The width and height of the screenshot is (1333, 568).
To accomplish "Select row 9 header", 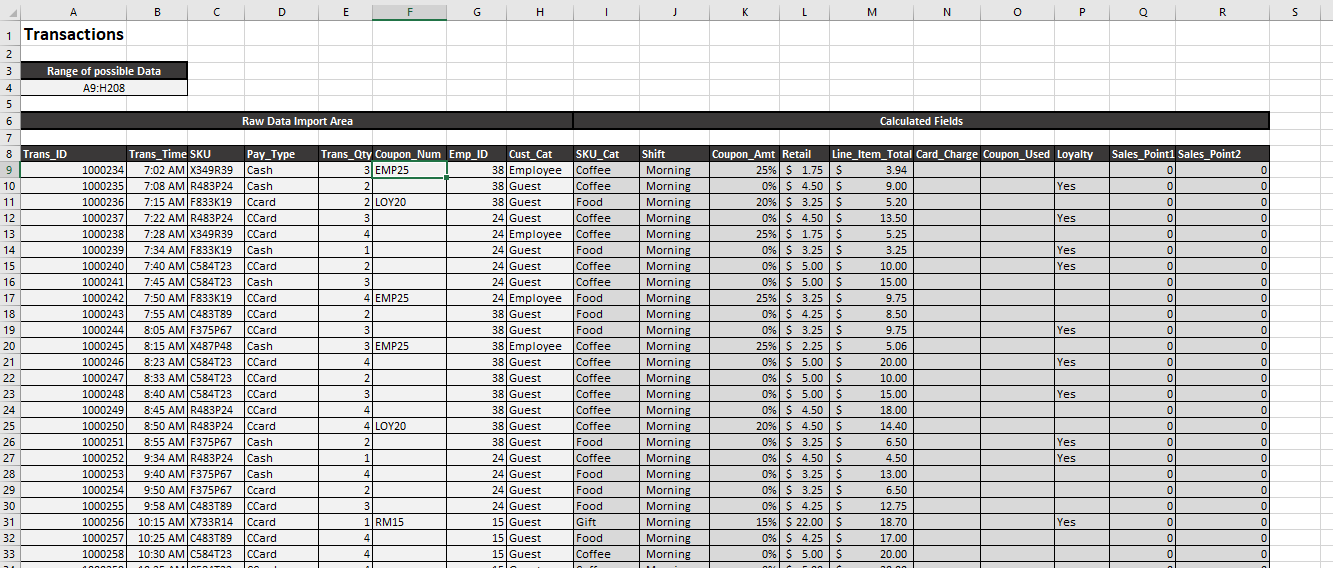I will (x=10, y=170).
